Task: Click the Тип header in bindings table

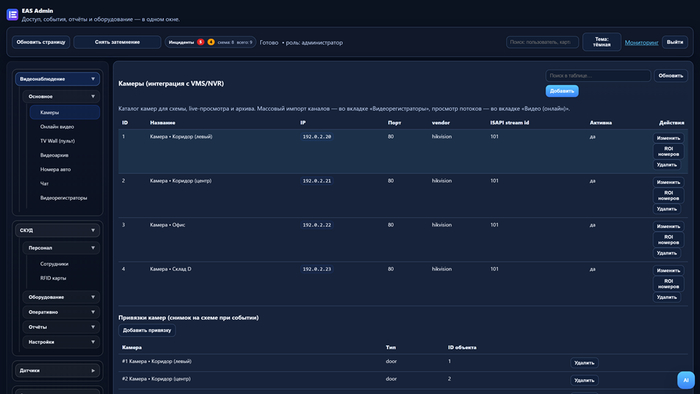Action: pos(391,347)
